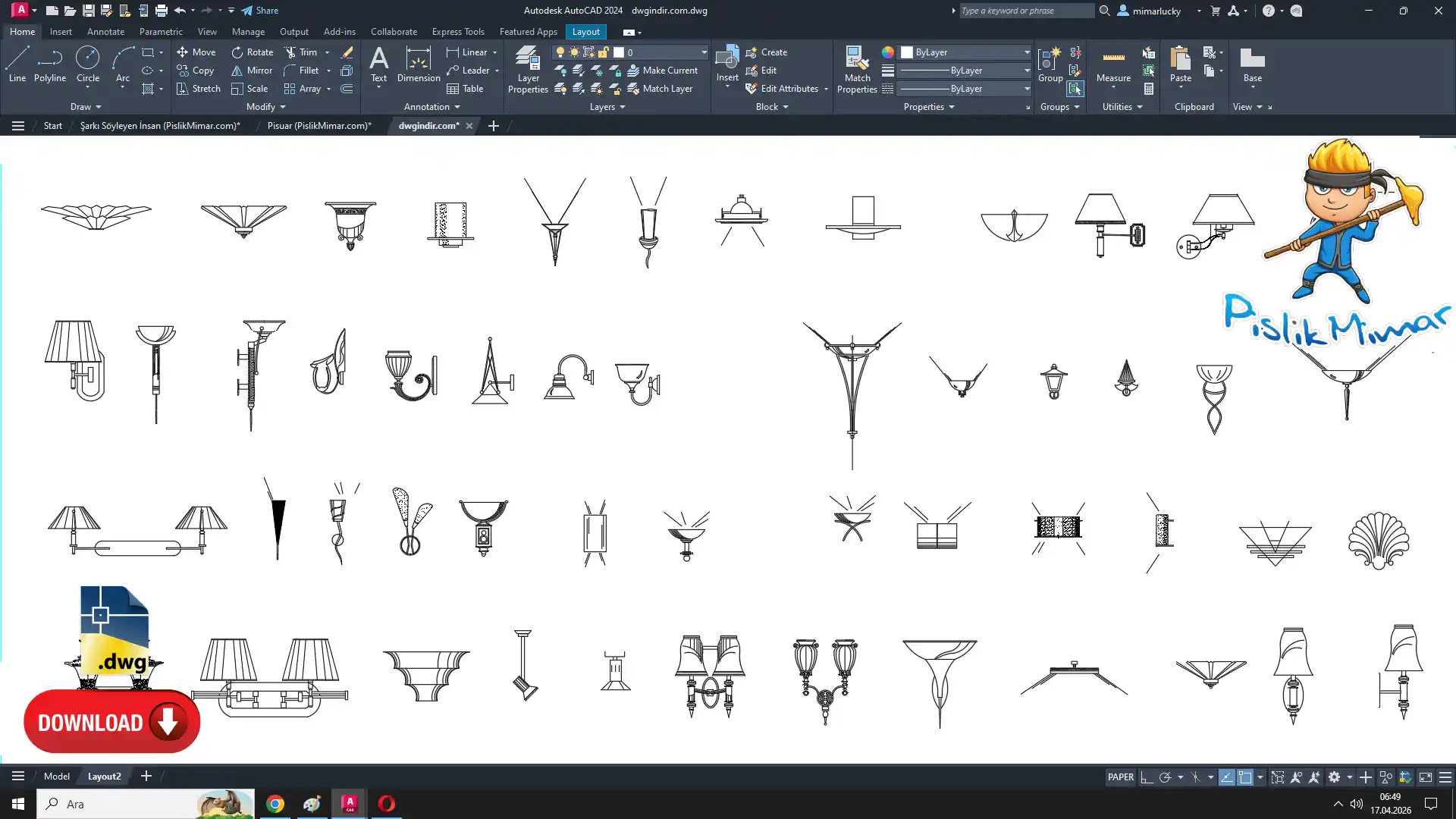The image size is (1456, 819).
Task: Open the layer name dropdown list
Action: click(704, 52)
